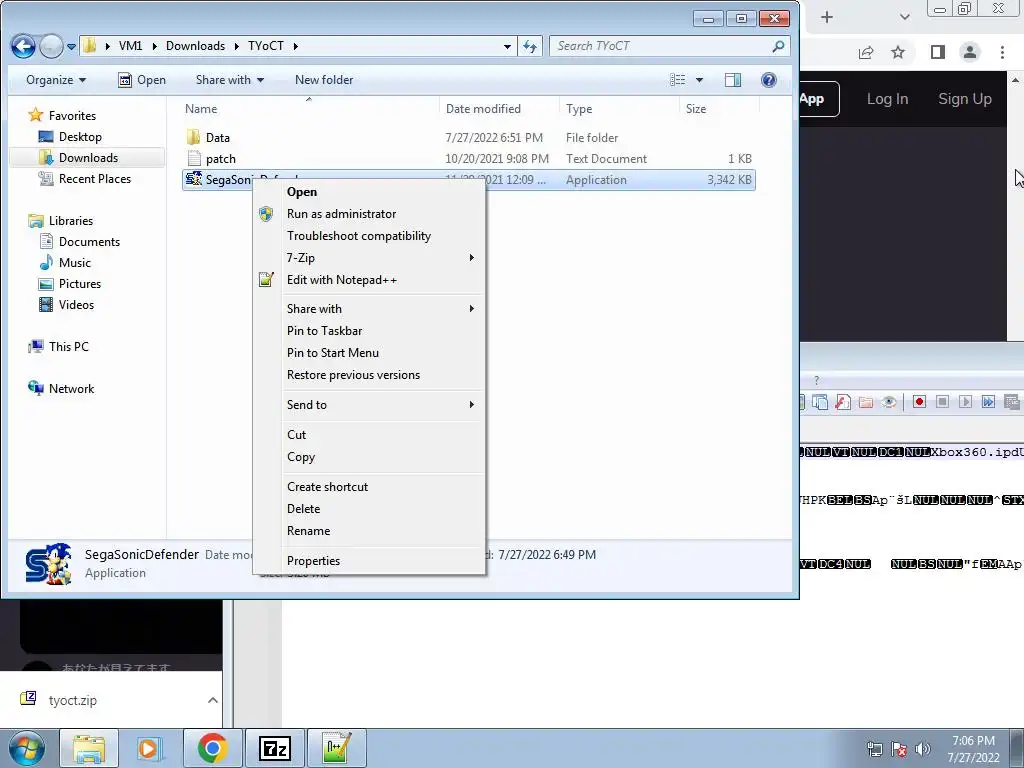Click the Forward navigation arrow in Explorer
1024x768 pixels.
[51, 46]
